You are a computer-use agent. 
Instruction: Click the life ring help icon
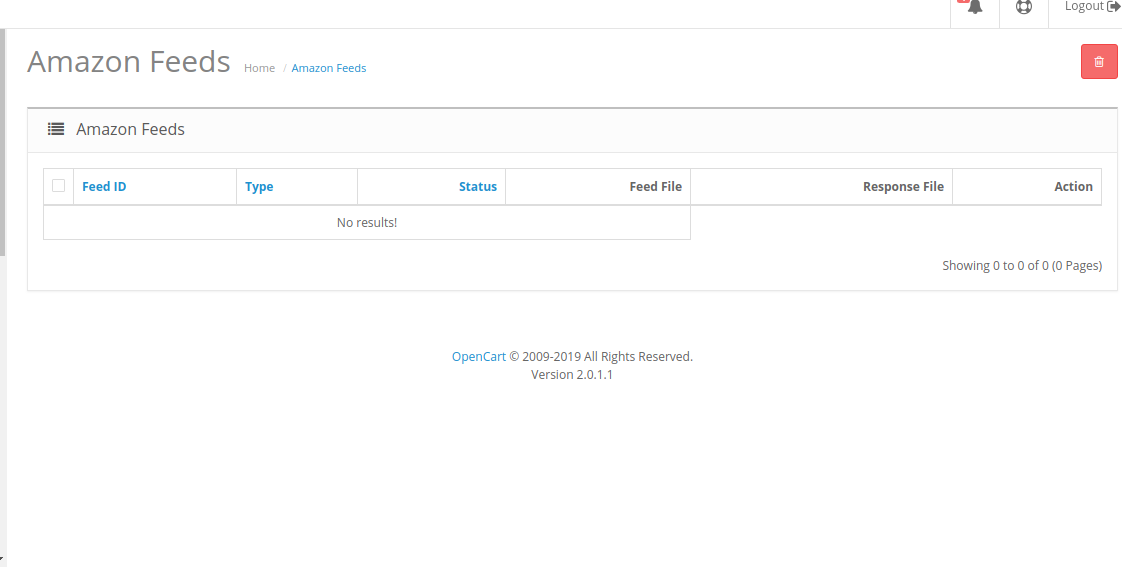coord(1023,7)
